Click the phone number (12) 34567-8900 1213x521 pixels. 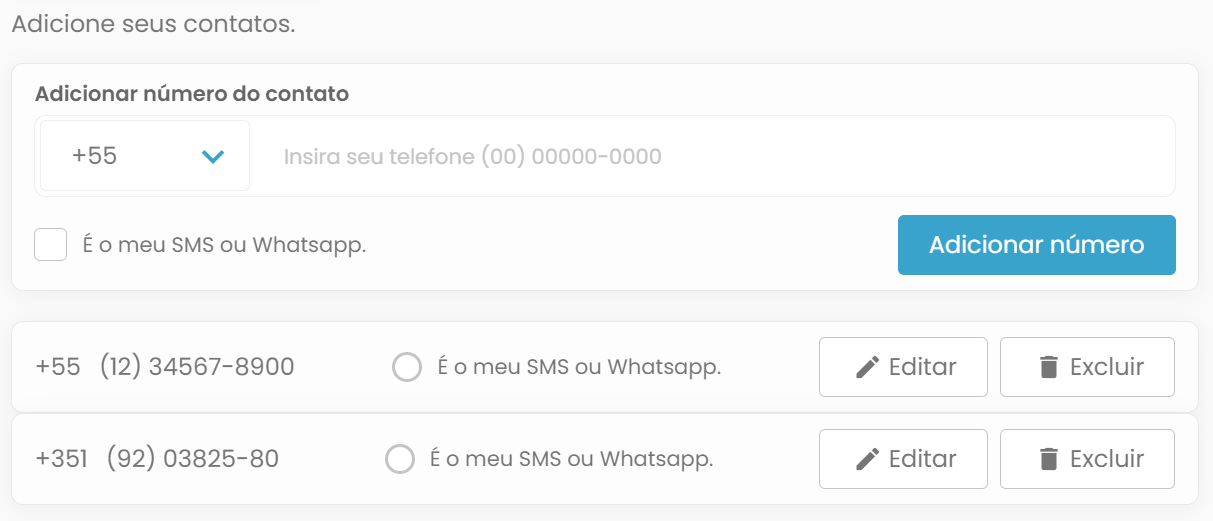click(x=197, y=367)
